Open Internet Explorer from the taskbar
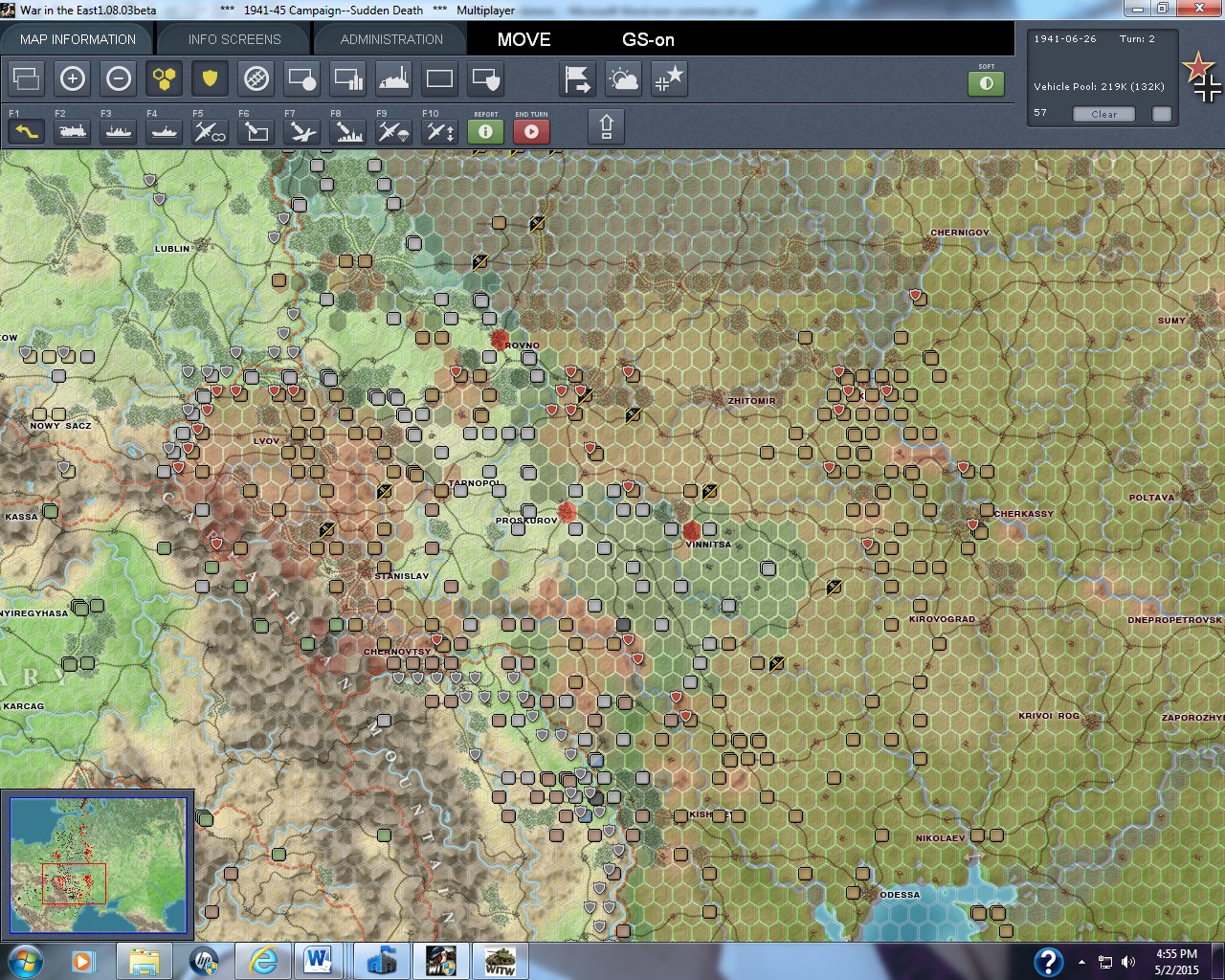This screenshot has height=980, width=1225. pyautogui.click(x=263, y=961)
